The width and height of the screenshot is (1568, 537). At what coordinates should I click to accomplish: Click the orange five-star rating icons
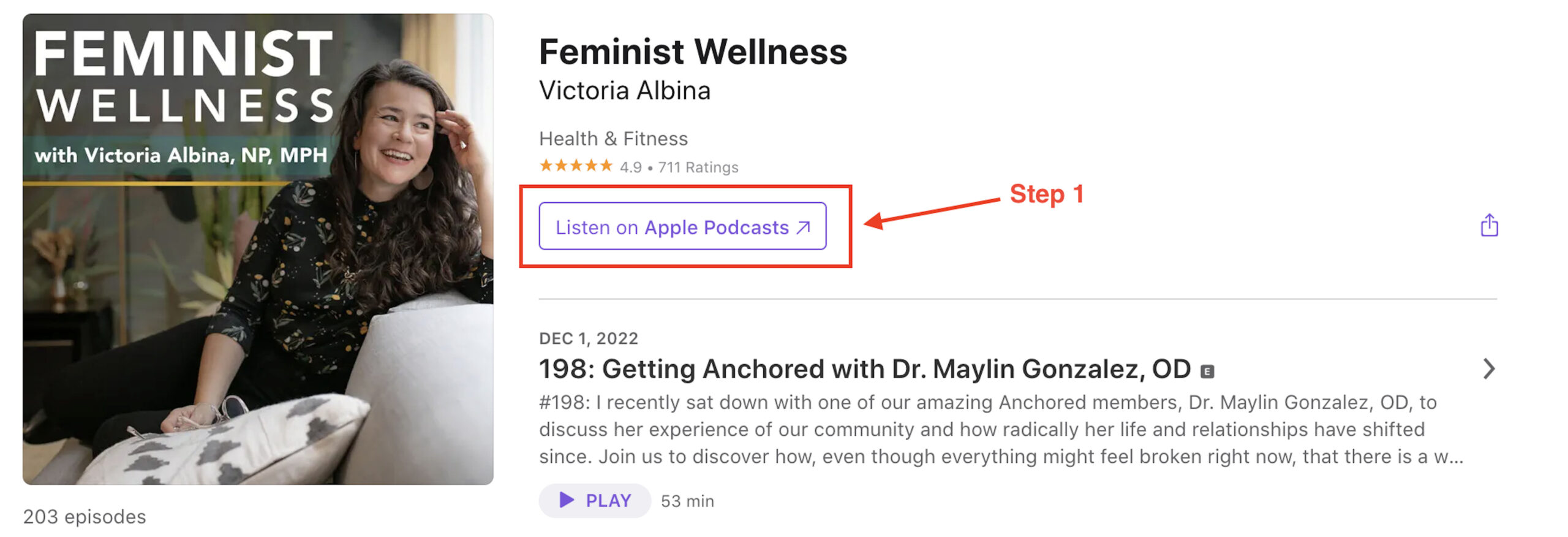pyautogui.click(x=575, y=166)
